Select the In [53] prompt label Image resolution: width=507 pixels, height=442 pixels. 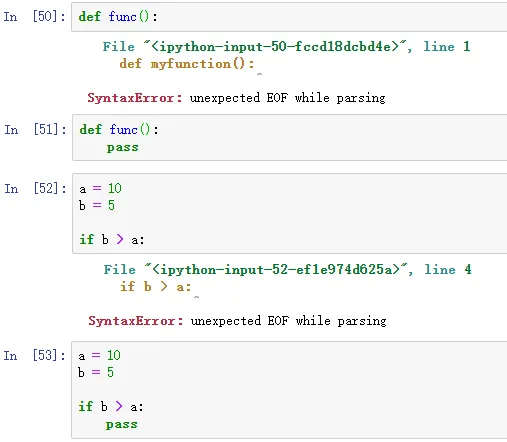pyautogui.click(x=34, y=355)
